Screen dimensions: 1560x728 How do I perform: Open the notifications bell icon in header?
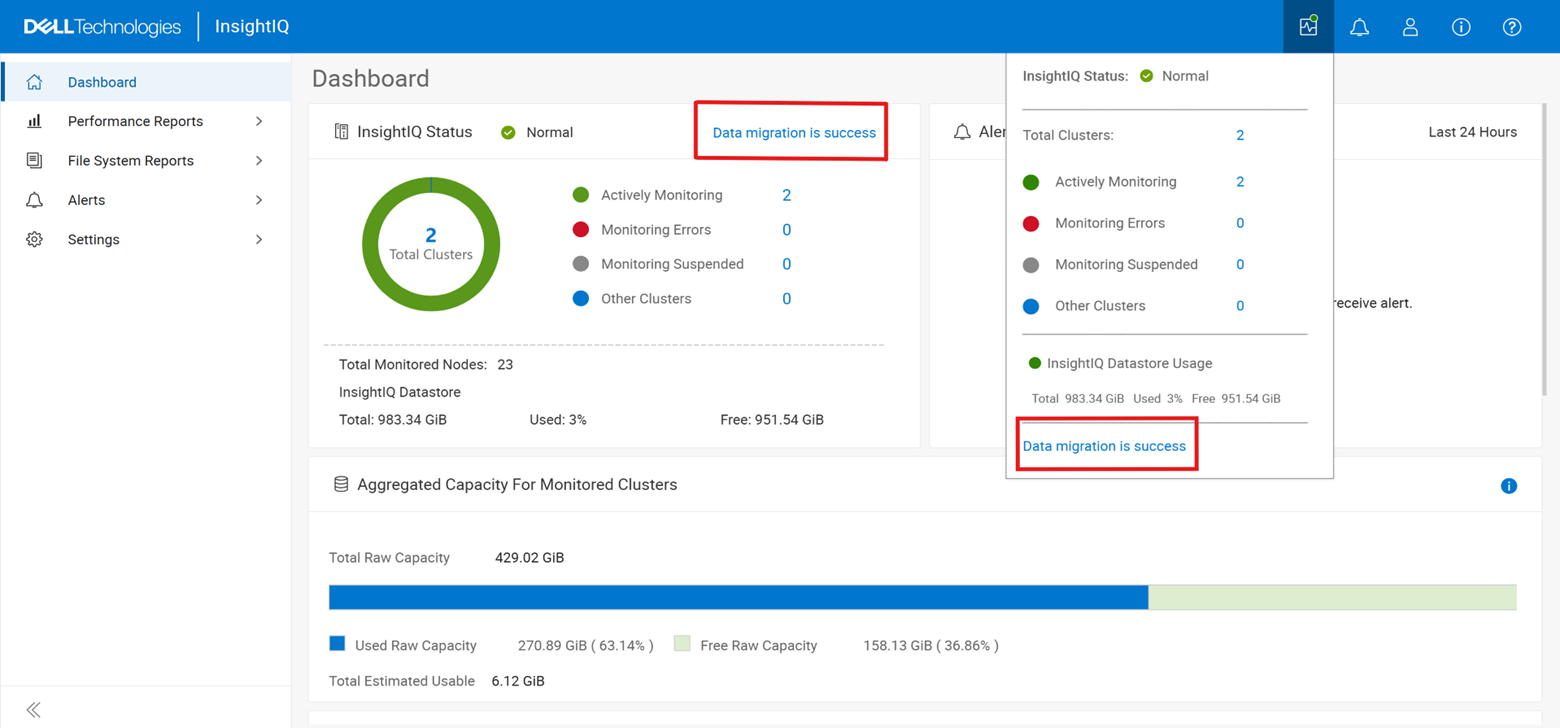pos(1359,27)
